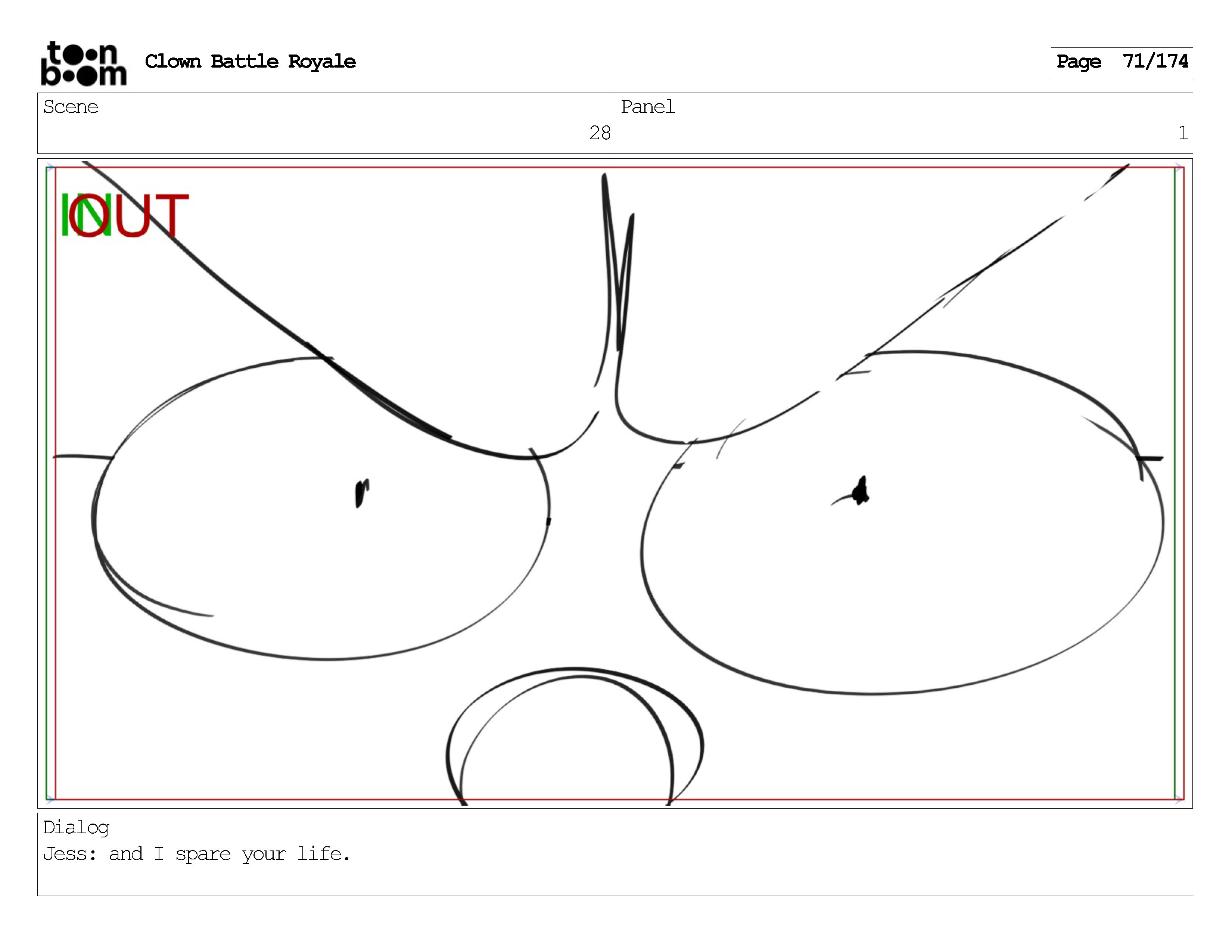Screen dimensions: 1232x952
Task: Click the Panel label
Action: coord(648,107)
